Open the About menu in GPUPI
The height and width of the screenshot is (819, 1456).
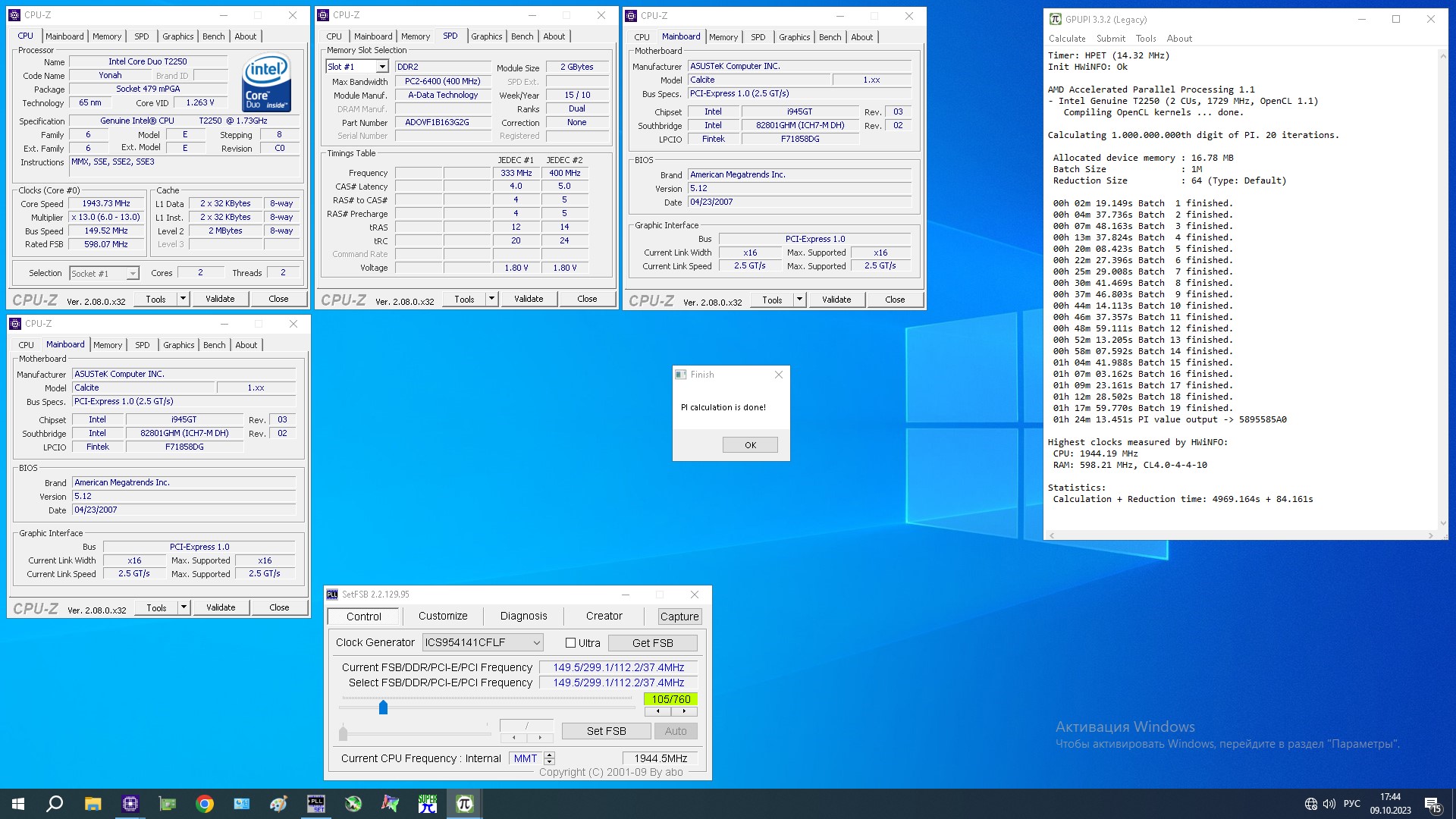1179,39
